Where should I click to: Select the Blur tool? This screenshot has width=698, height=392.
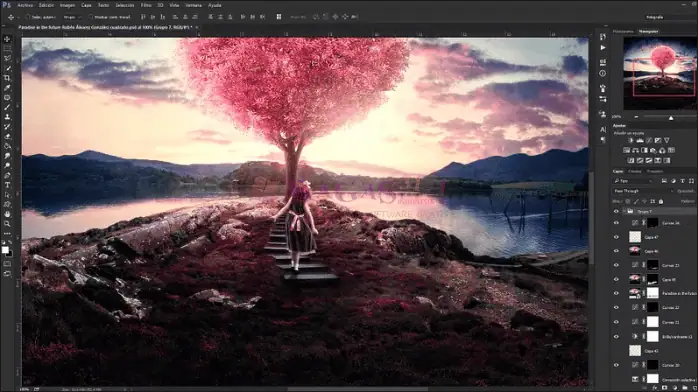pyautogui.click(x=7, y=156)
